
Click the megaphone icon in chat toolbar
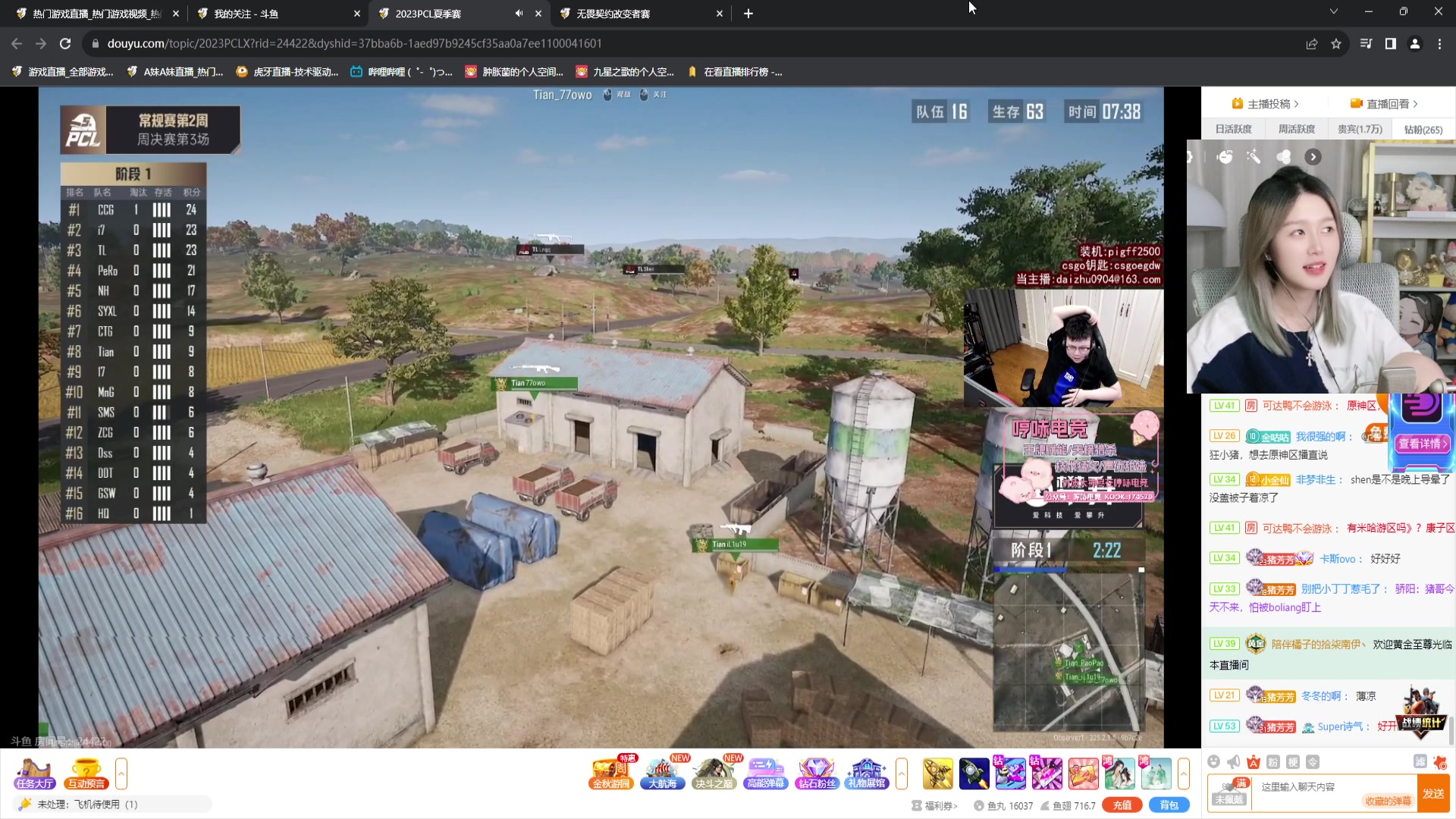click(x=1234, y=762)
